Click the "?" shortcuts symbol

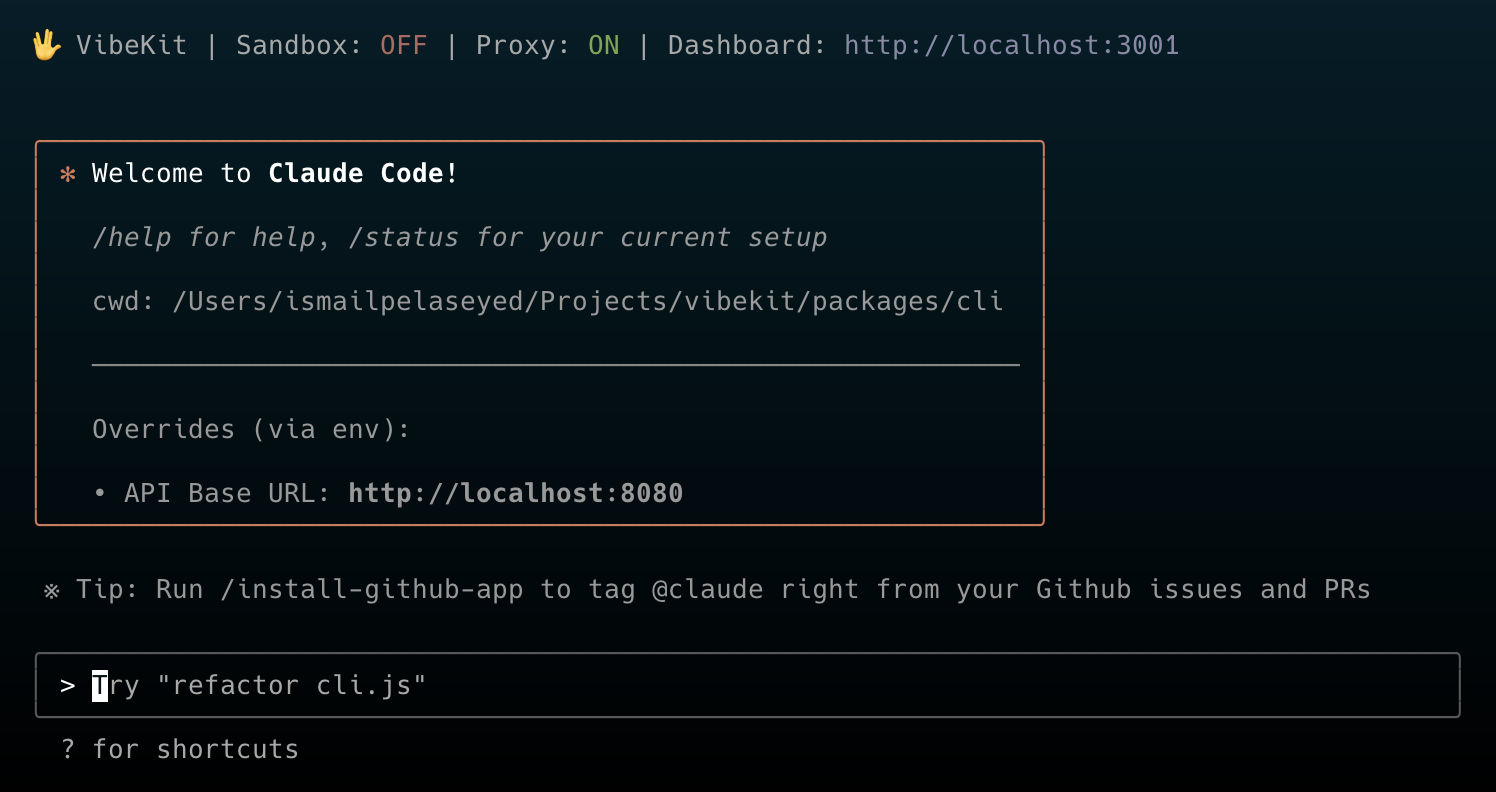tap(68, 750)
